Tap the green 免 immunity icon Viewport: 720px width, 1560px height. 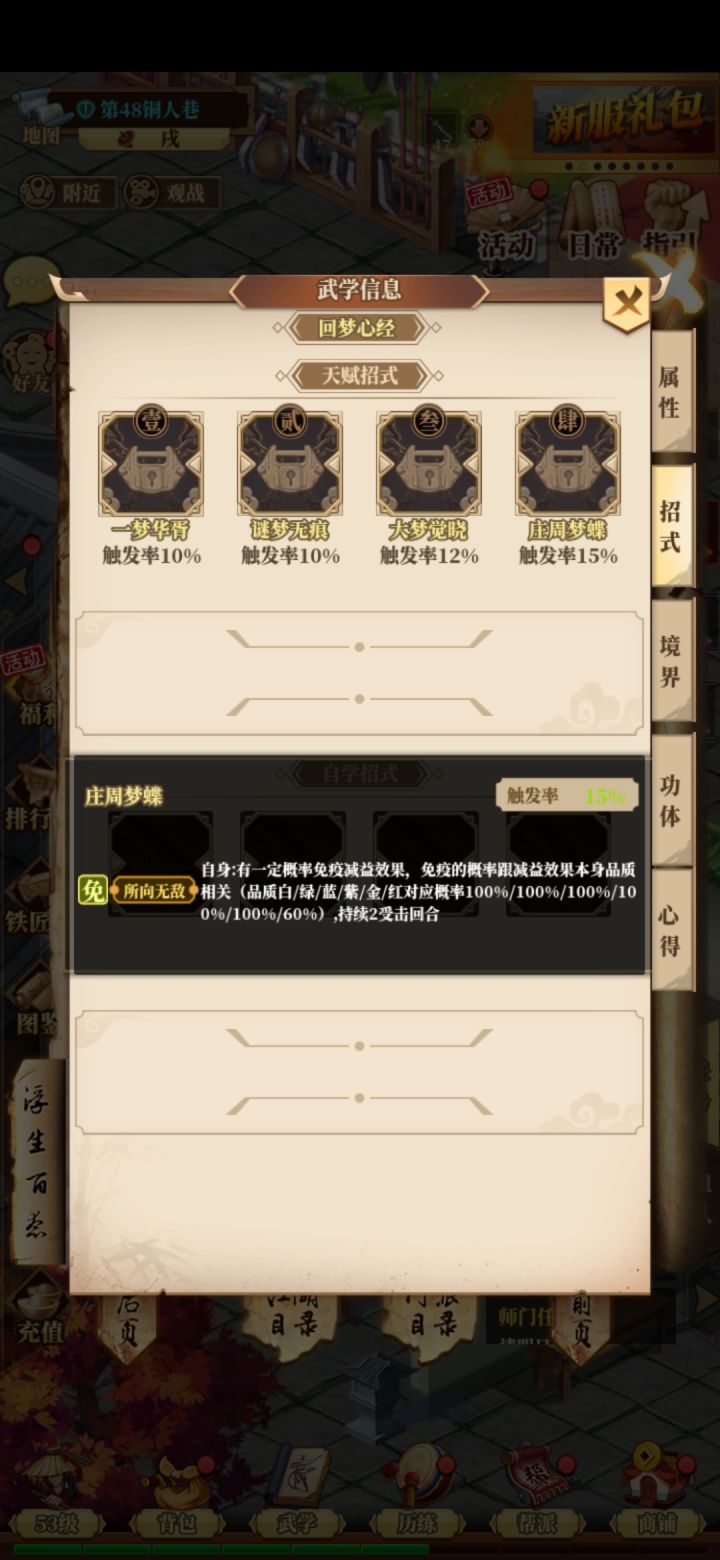[92, 890]
